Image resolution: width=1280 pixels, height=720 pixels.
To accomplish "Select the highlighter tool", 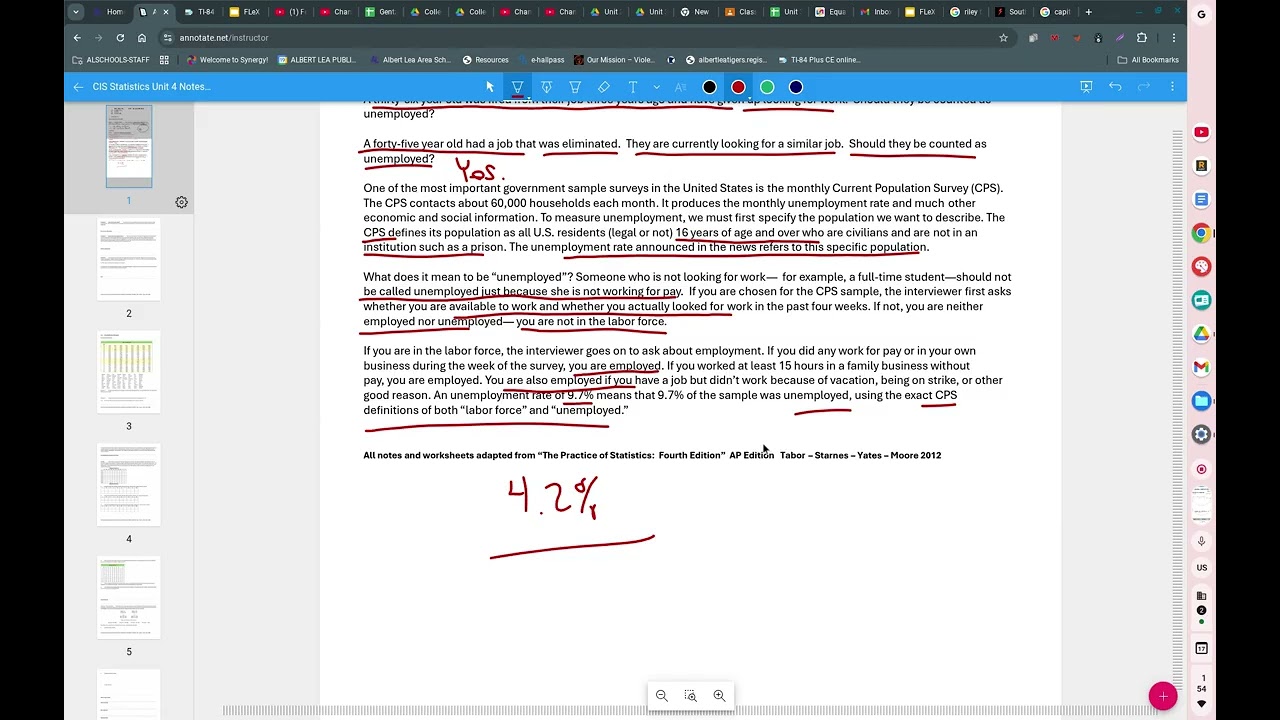I will tap(575, 87).
